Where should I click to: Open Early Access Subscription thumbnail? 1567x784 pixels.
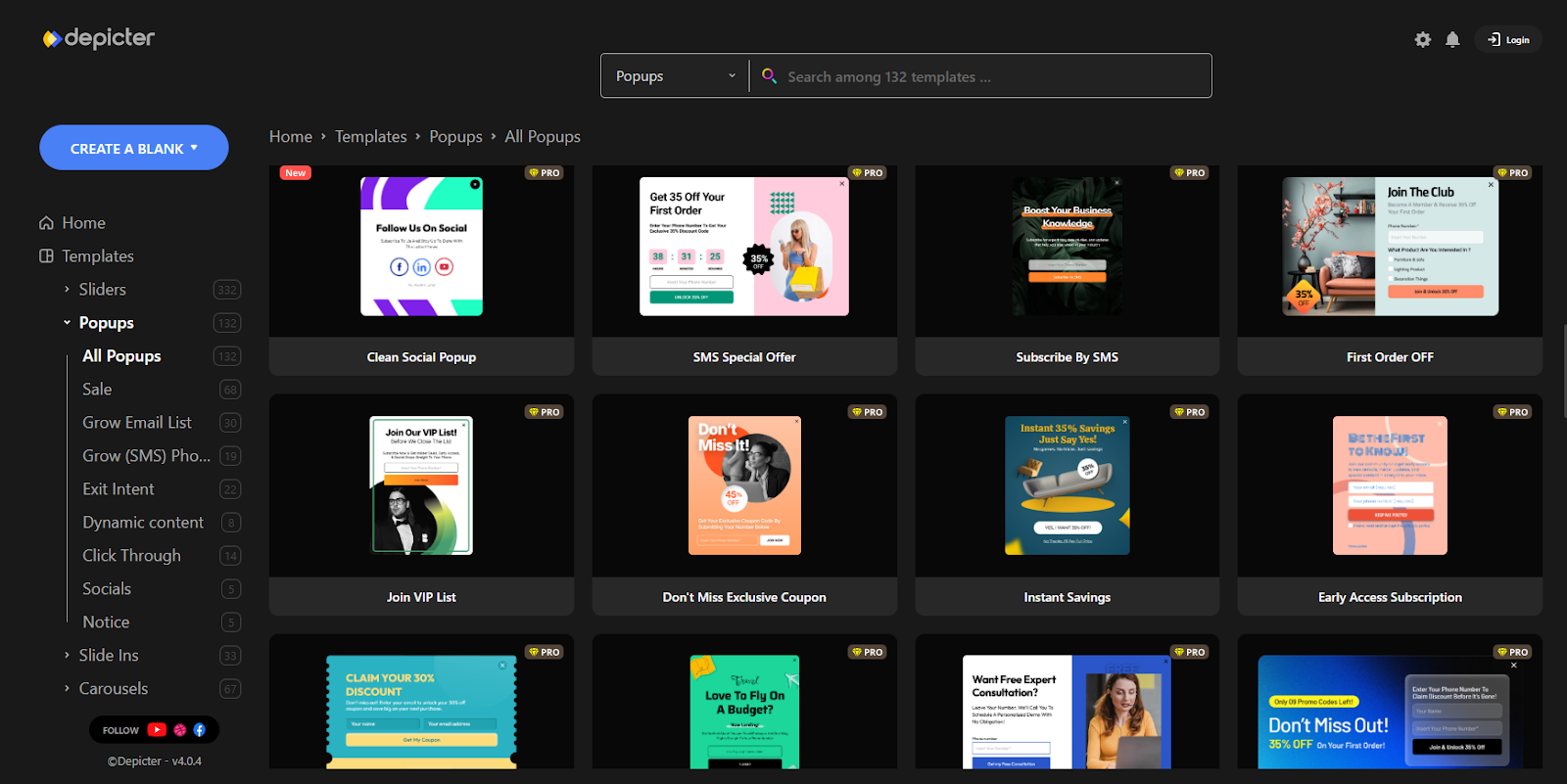[1390, 485]
